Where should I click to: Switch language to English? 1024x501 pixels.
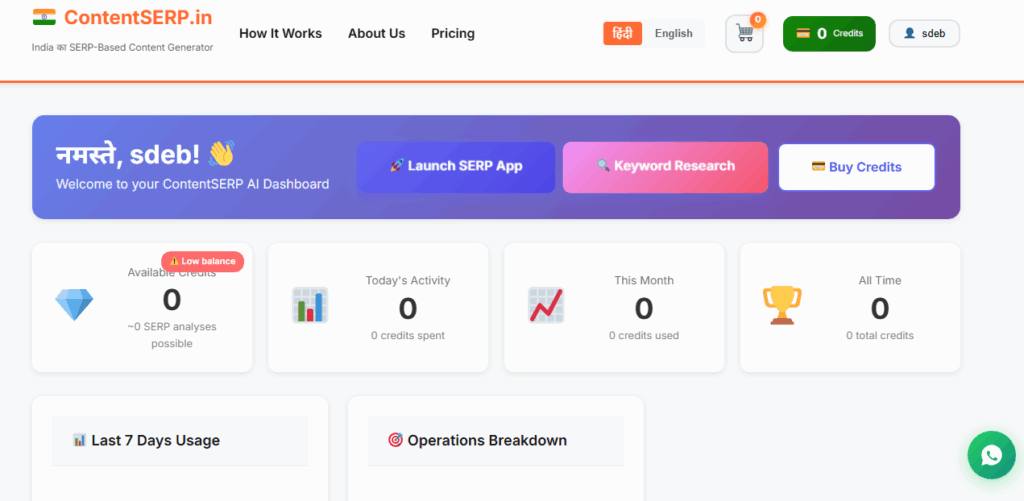[x=673, y=33]
